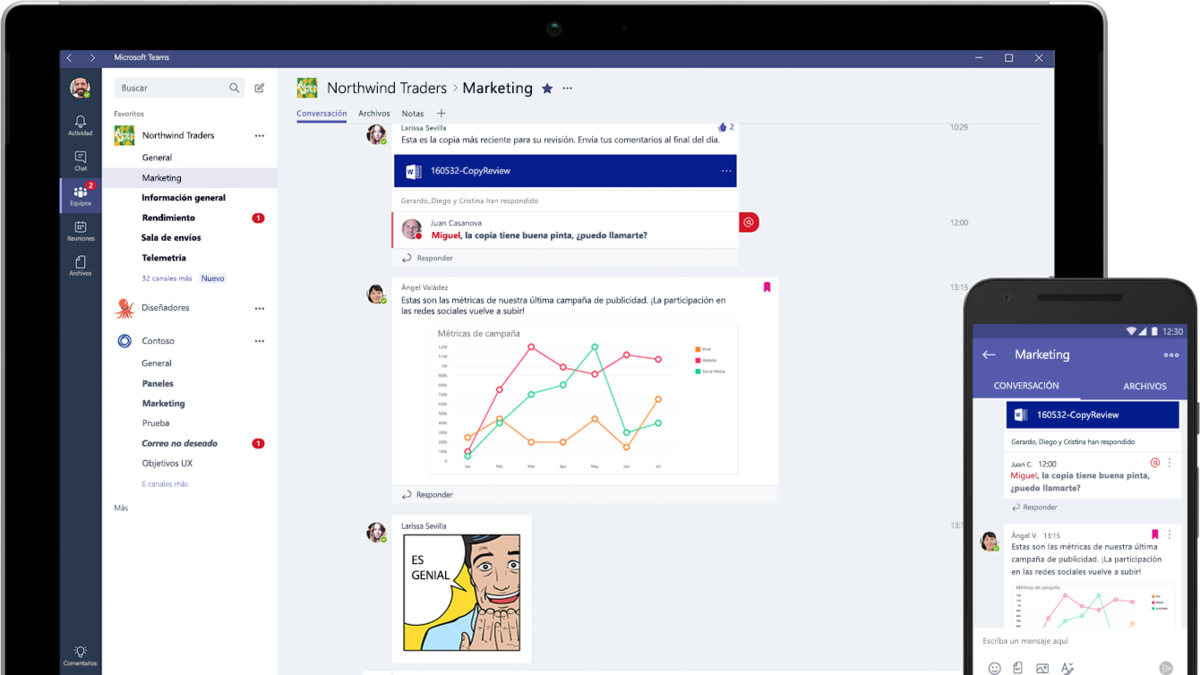This screenshot has height=675, width=1200.
Task: Switch to the Archivos tab
Action: [374, 114]
